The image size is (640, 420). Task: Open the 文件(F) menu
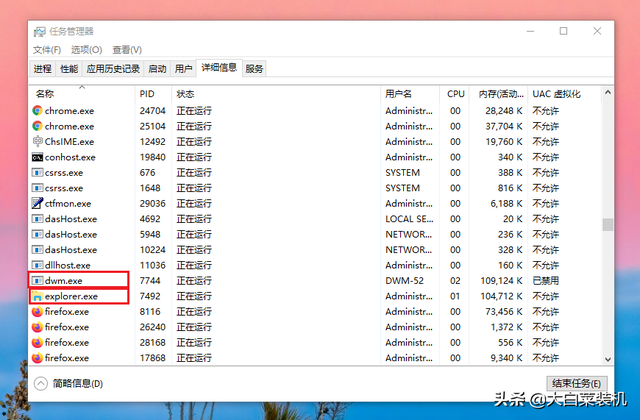47,50
